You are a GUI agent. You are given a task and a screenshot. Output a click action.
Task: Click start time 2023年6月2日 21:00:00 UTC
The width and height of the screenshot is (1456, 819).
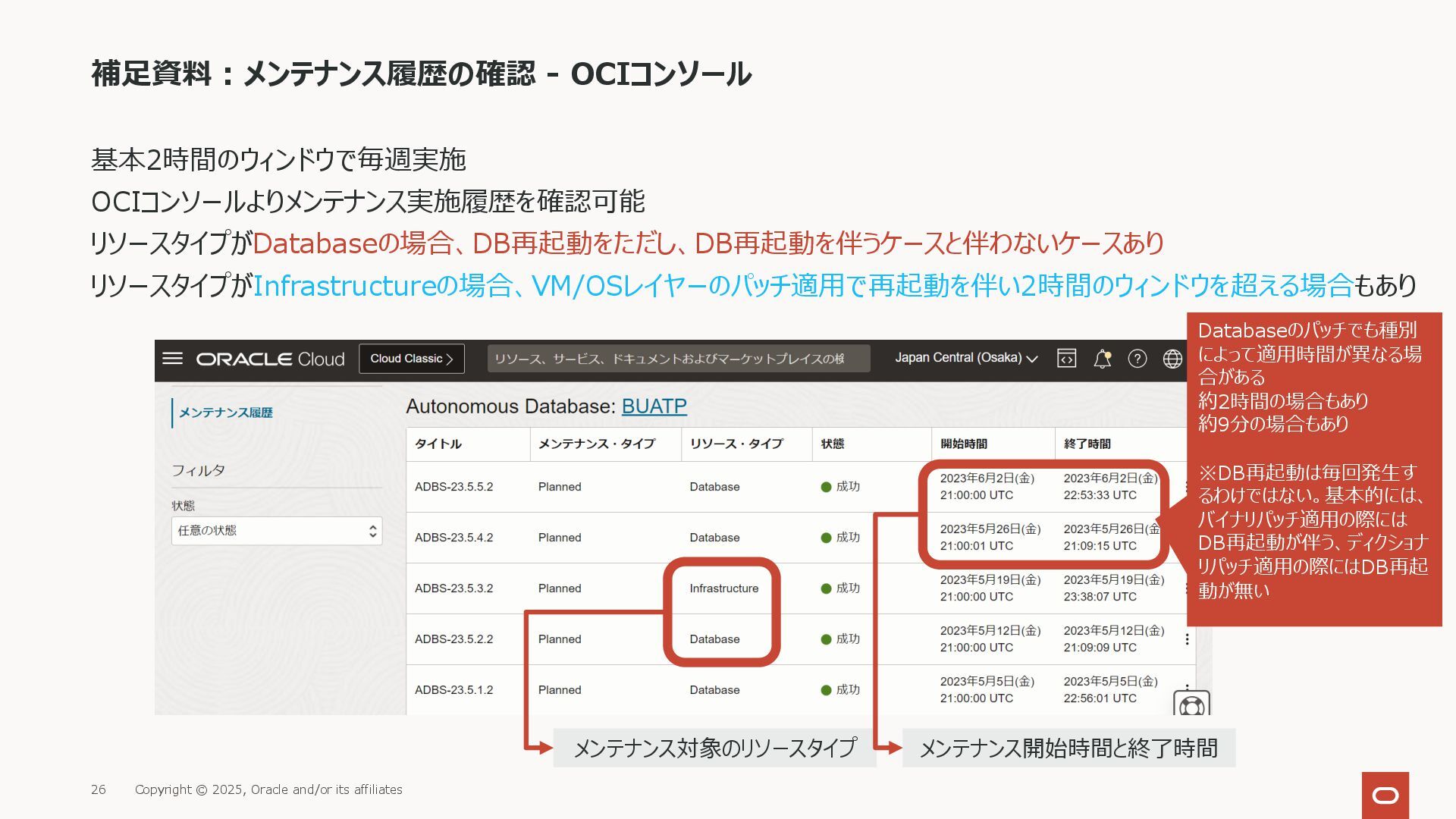[987, 487]
